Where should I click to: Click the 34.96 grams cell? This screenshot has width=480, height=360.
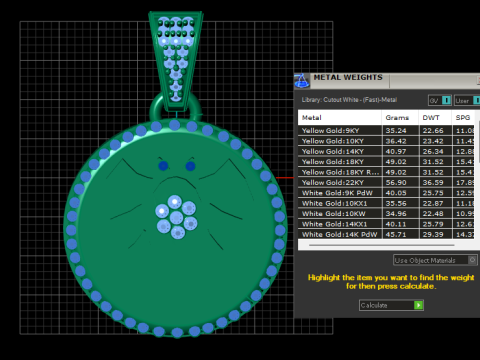[400, 214]
